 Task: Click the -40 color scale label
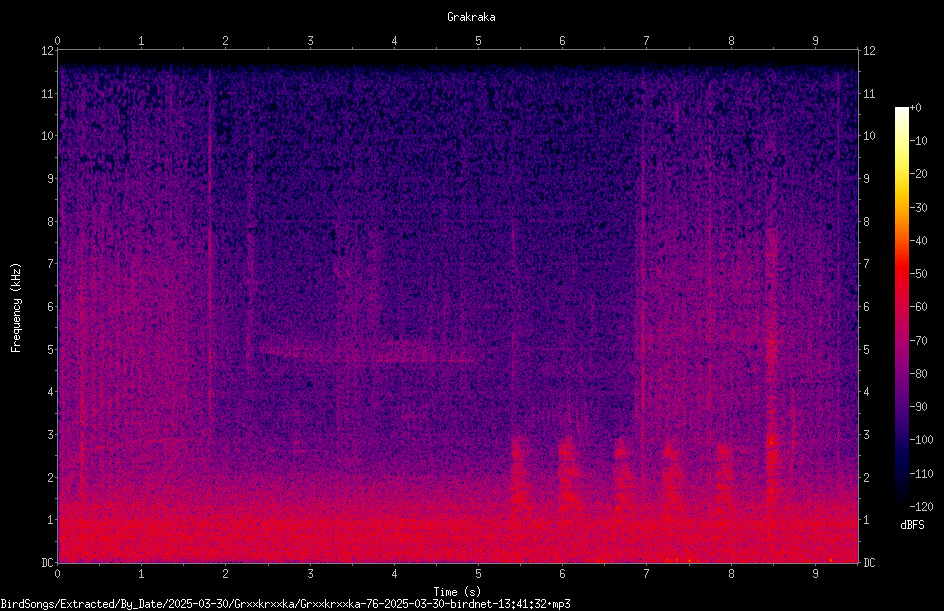(918, 241)
